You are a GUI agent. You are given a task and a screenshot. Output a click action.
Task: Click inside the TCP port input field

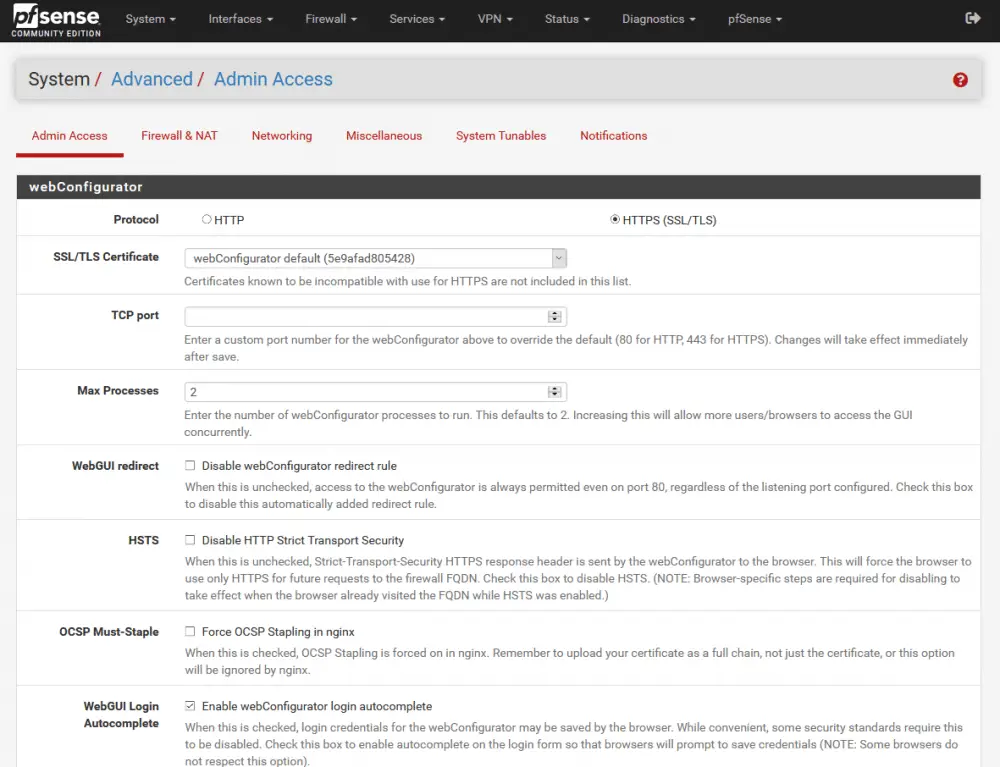coord(360,316)
